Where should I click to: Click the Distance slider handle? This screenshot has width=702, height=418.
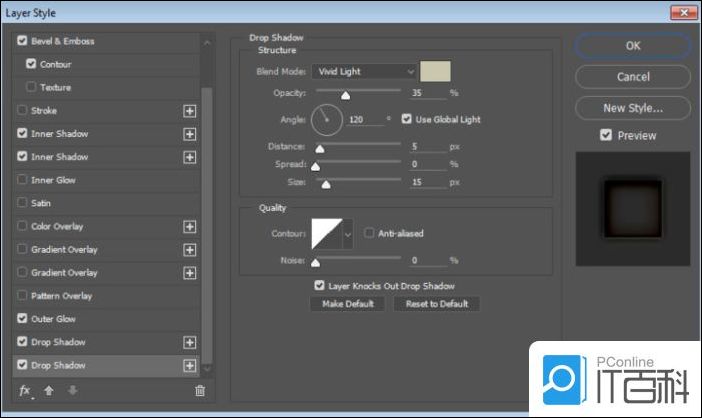pyautogui.click(x=320, y=149)
